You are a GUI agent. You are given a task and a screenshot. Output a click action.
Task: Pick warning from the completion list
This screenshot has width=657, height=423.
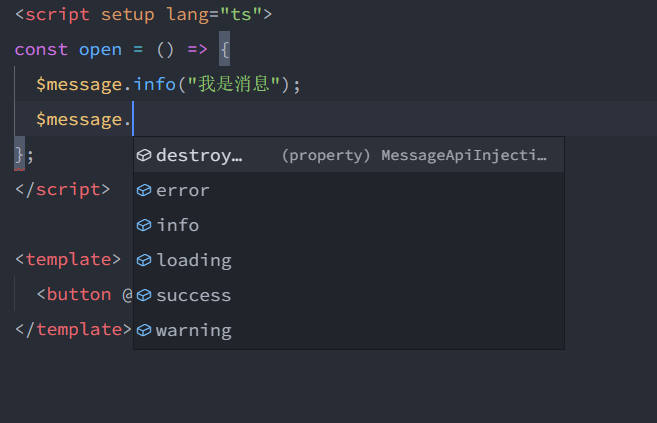(x=194, y=330)
